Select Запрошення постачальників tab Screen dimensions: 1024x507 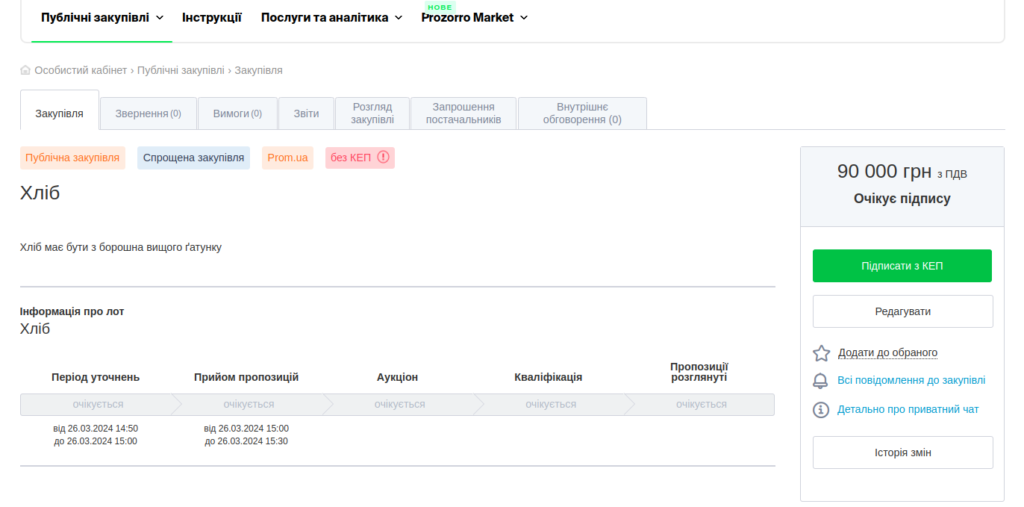pyautogui.click(x=461, y=114)
